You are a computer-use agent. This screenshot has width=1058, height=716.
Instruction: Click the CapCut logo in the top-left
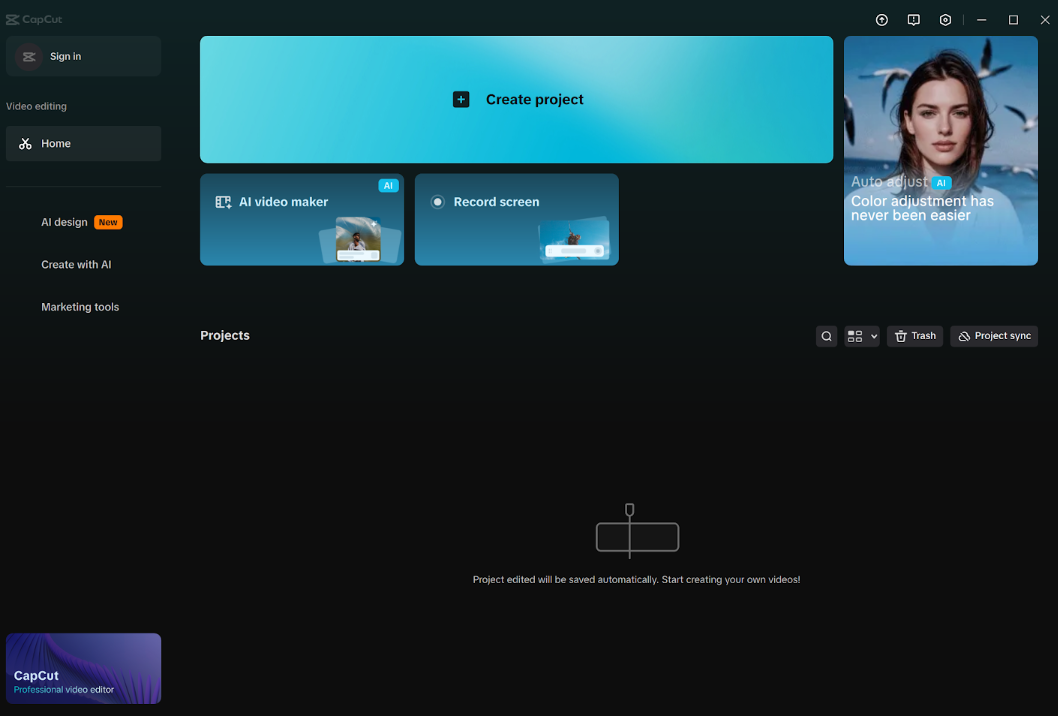33,19
